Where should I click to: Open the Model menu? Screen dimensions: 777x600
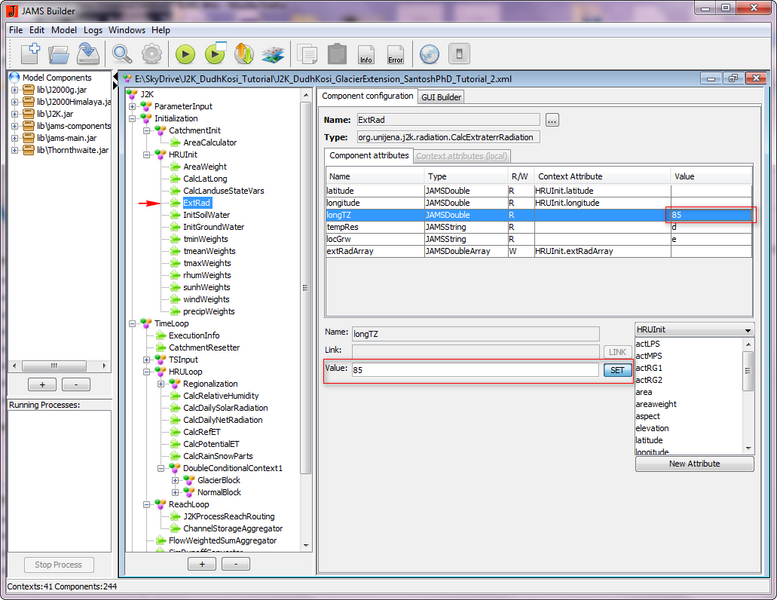click(x=63, y=30)
